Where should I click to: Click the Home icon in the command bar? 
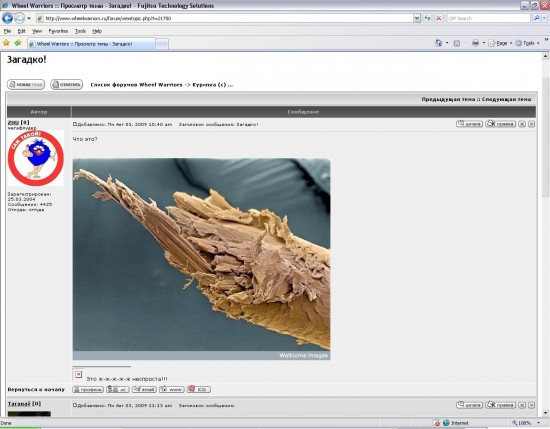point(438,43)
